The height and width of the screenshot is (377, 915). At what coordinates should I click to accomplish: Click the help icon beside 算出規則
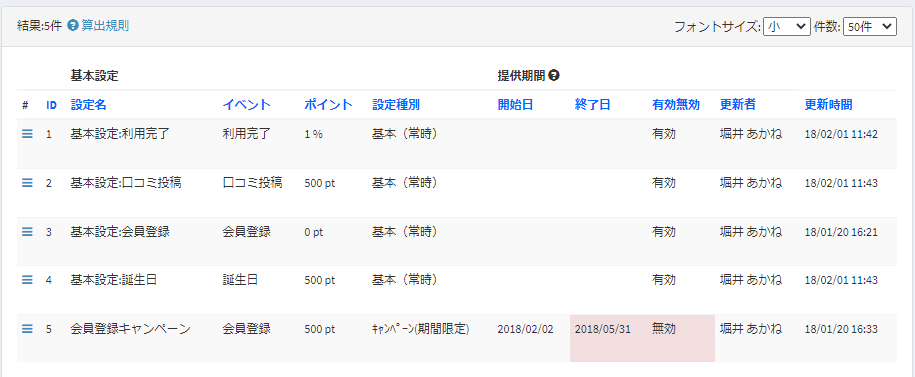tap(73, 26)
